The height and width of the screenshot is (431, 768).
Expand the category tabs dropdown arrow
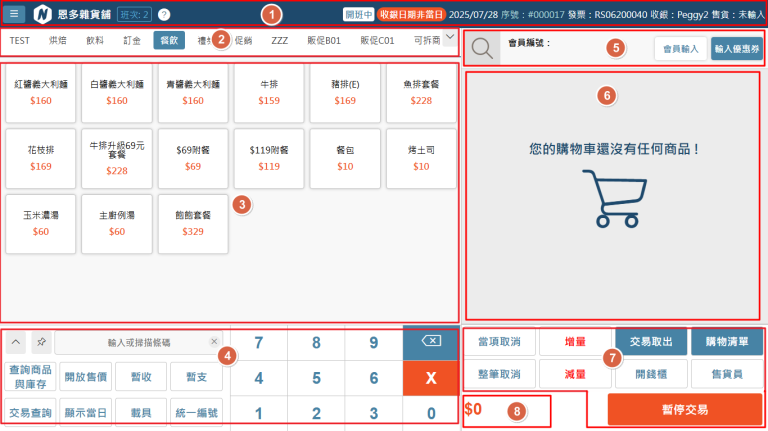pos(449,37)
